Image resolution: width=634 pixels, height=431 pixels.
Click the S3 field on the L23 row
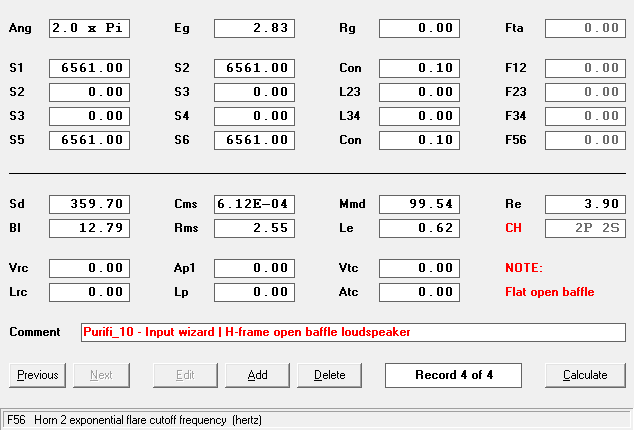(x=254, y=92)
